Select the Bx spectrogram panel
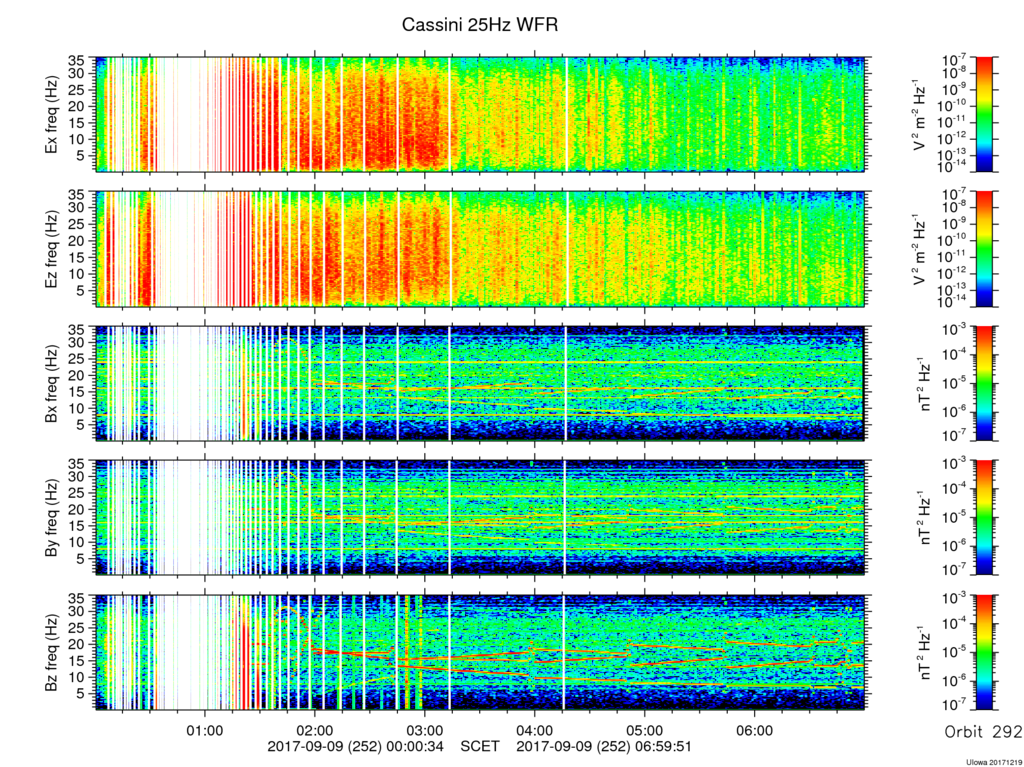Image resolution: width=1024 pixels, height=767 pixels. (x=481, y=384)
